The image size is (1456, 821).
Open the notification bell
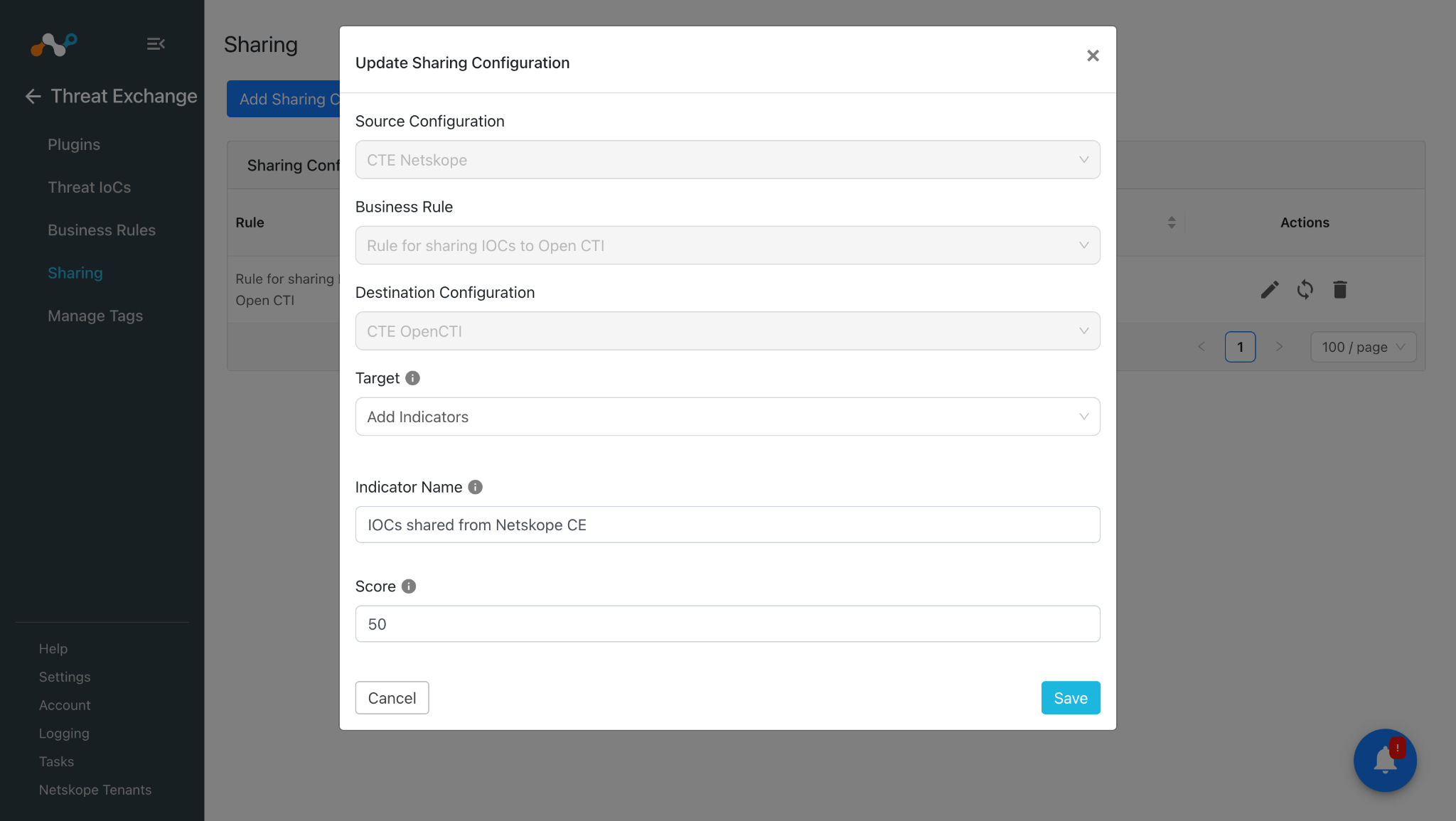[1385, 760]
